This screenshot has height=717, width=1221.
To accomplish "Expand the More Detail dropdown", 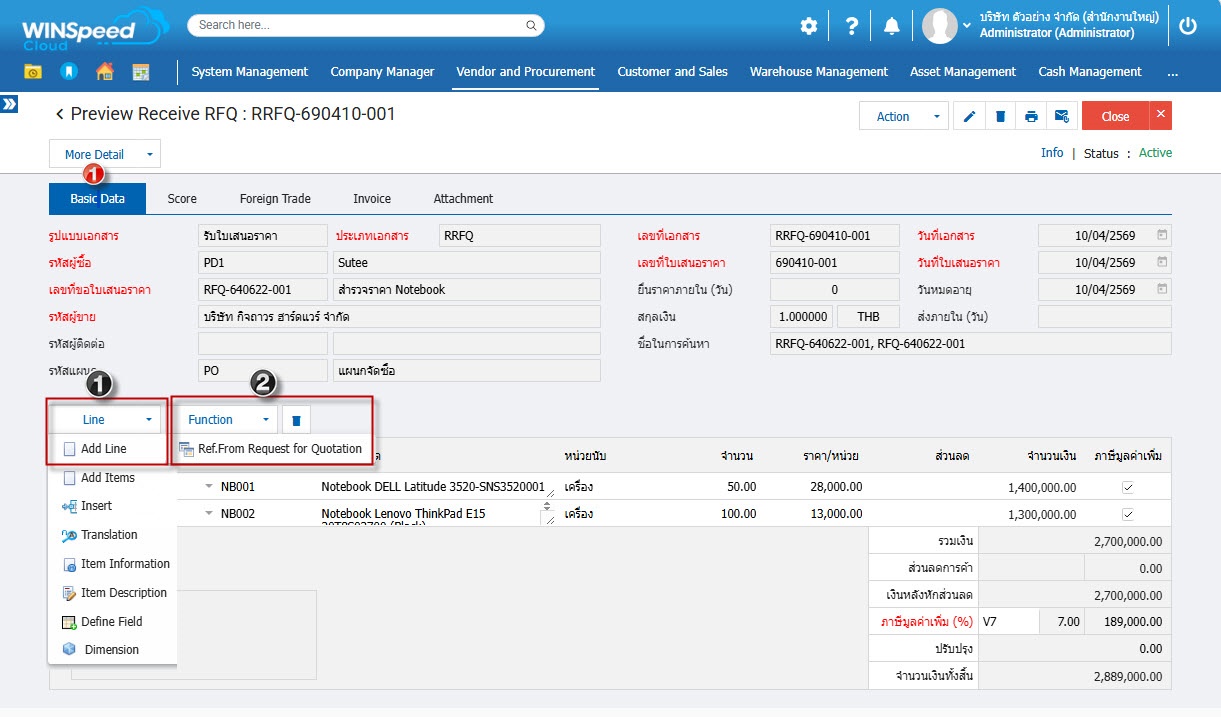I will click(x=104, y=154).
